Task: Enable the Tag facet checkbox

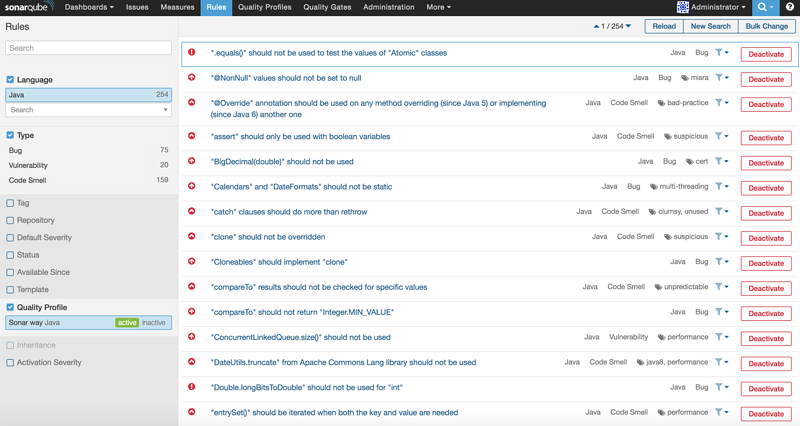Action: click(x=10, y=203)
